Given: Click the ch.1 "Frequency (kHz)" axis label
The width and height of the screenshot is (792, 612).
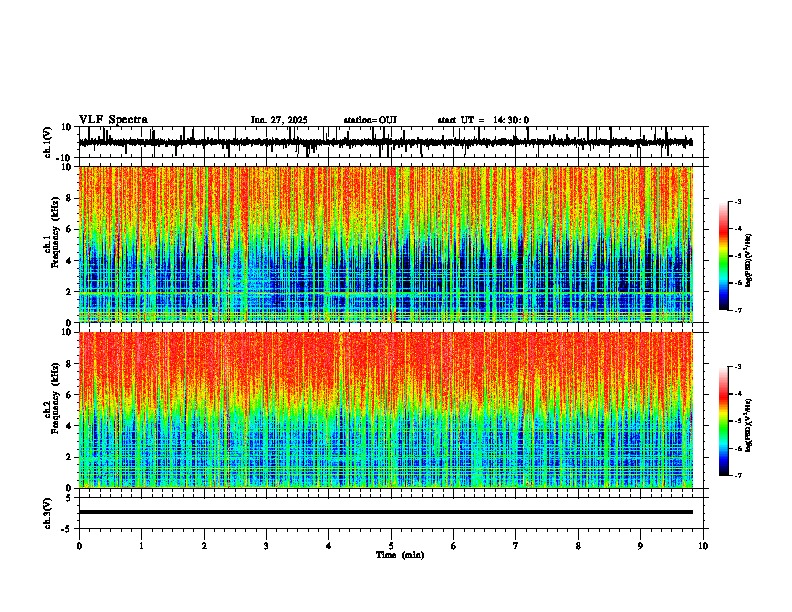Looking at the screenshot, I should click(x=56, y=231).
